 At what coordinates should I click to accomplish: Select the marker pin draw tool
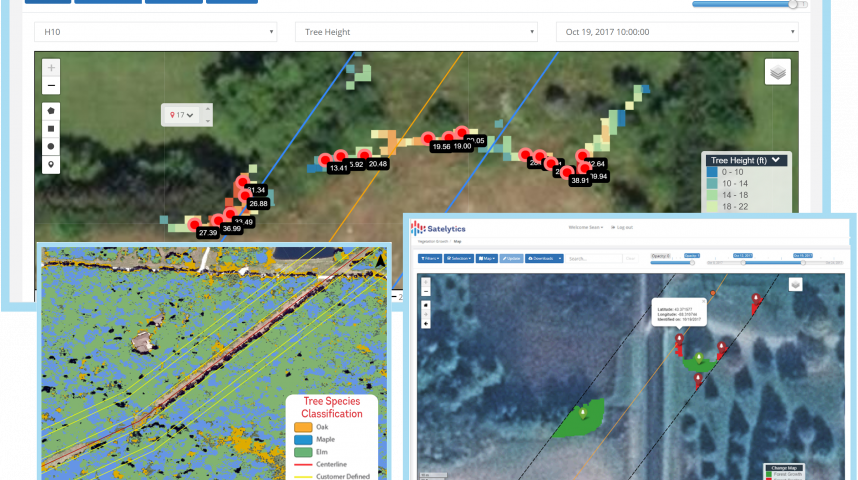(51, 164)
